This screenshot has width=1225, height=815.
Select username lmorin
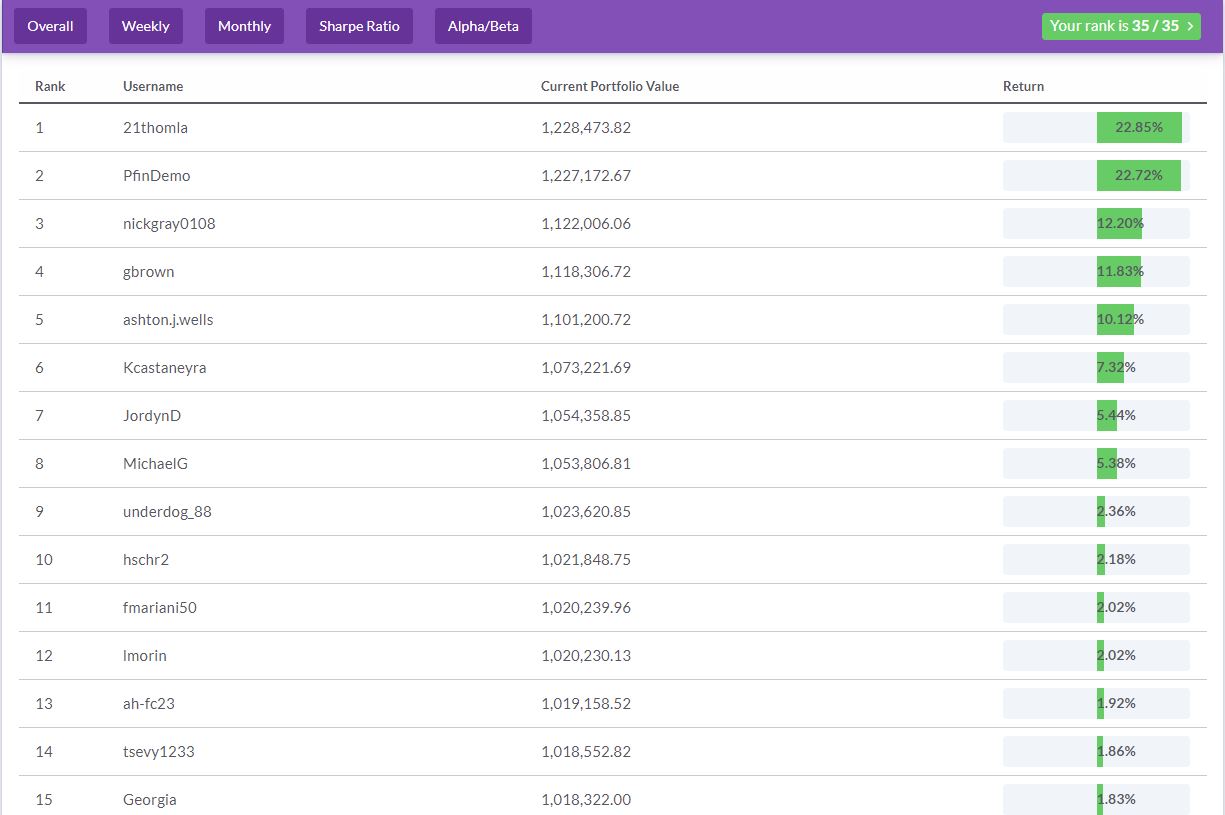point(145,656)
